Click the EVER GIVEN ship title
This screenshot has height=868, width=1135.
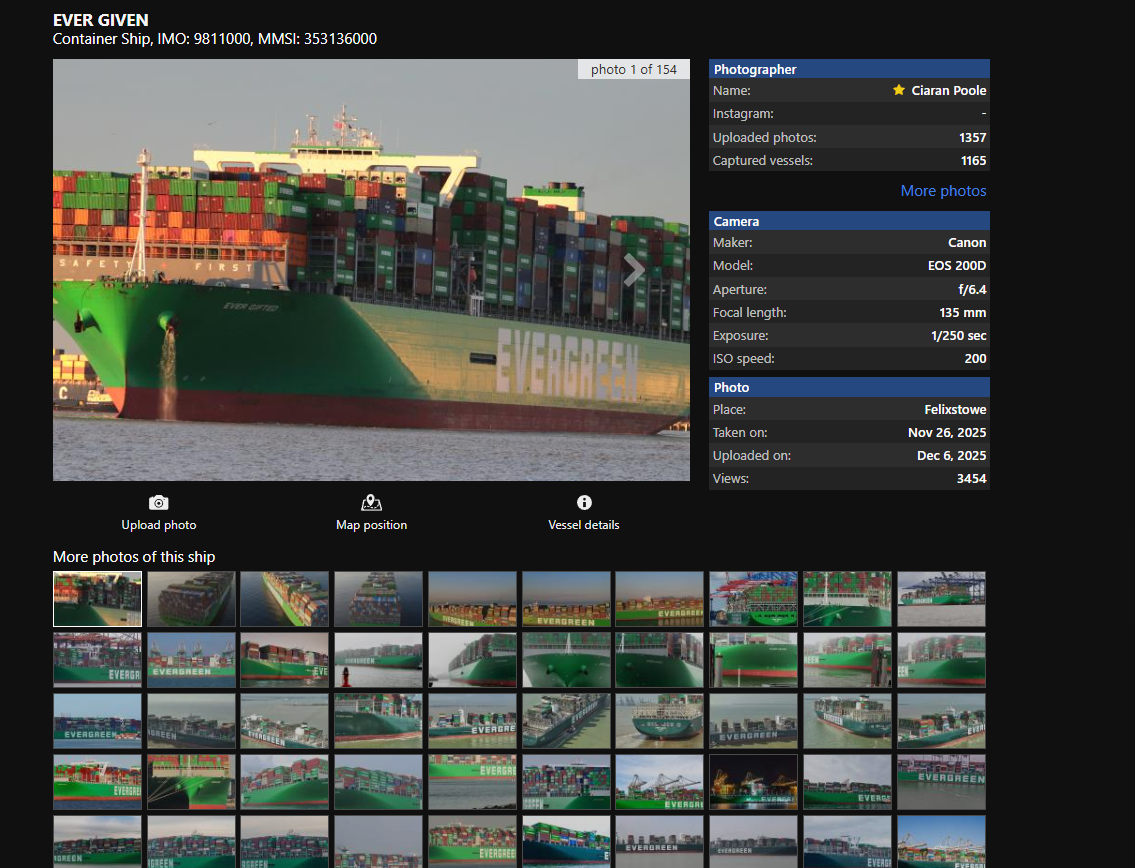[101, 20]
